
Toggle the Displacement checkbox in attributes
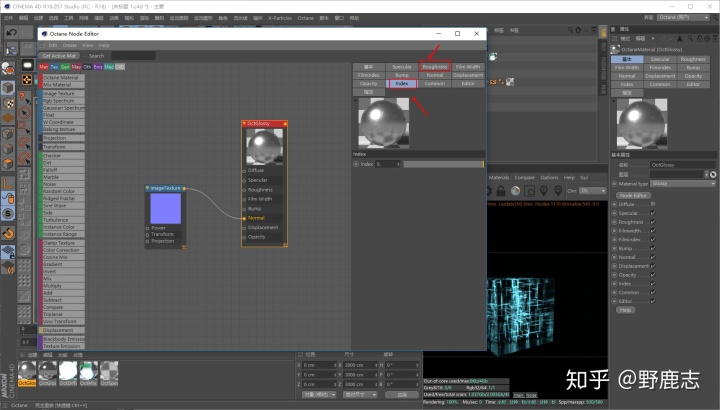click(x=653, y=266)
